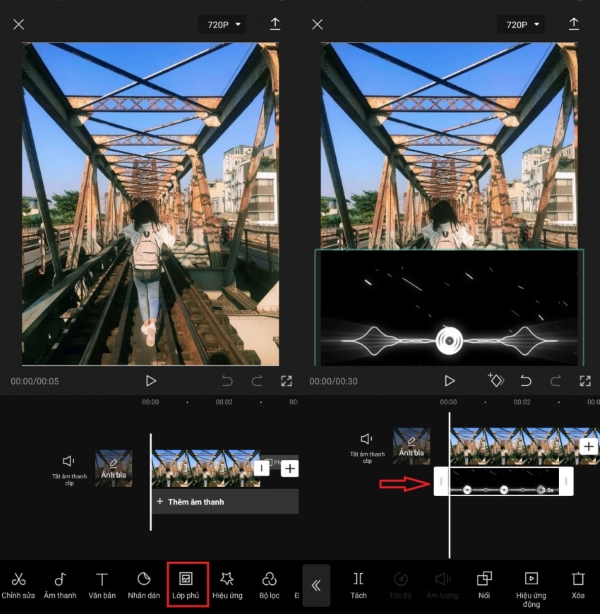Screen dimensions: 600x614
Task: Click left trim handle of overlay clip
Action: pyautogui.click(x=440, y=483)
